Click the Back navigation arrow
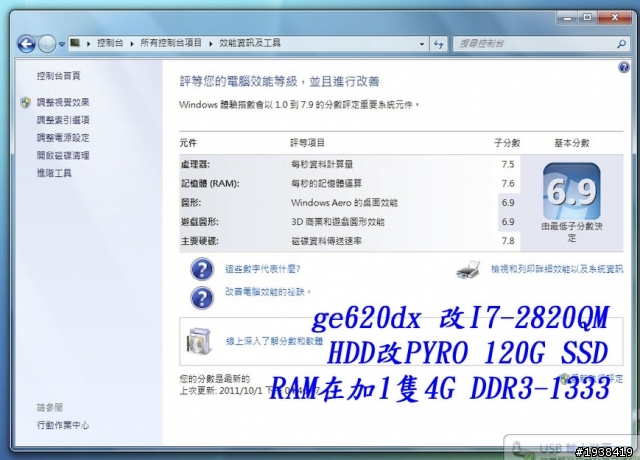The image size is (640, 460). [x=27, y=44]
